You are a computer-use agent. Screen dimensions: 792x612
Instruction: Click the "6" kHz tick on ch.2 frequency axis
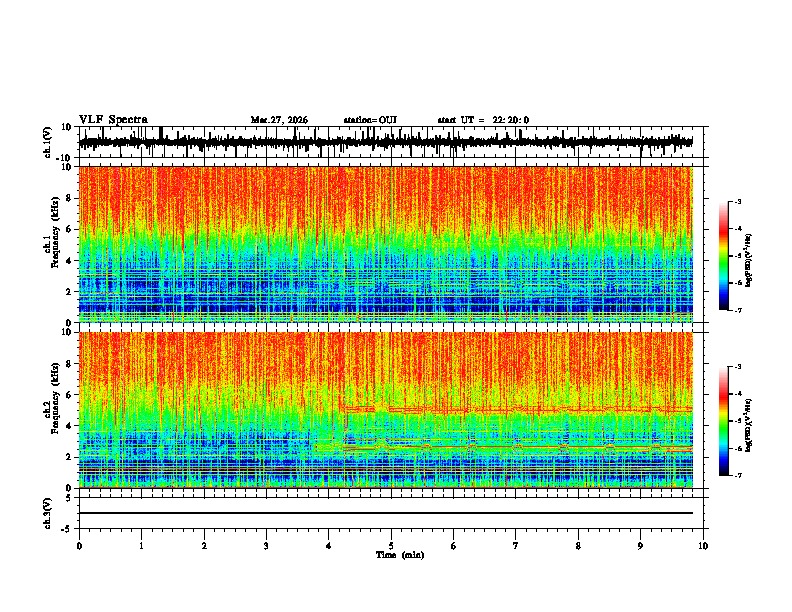(69, 395)
